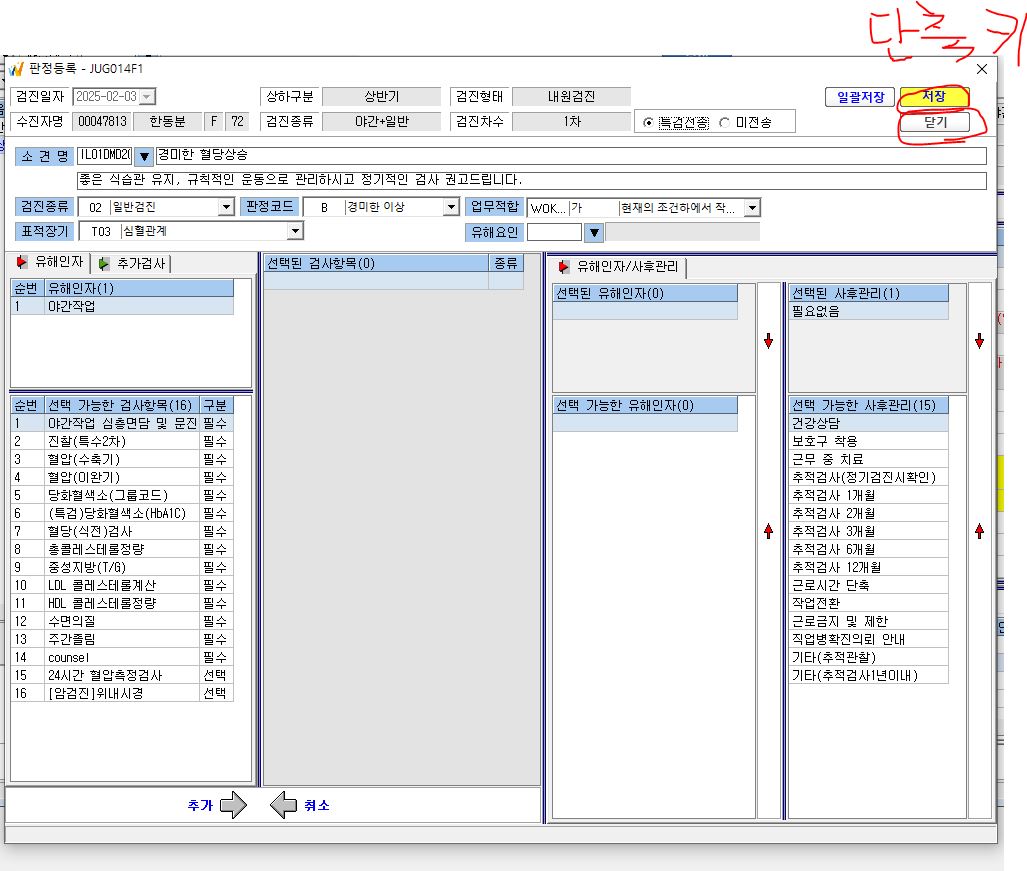Switch to the 추가검사 tab
The height and width of the screenshot is (871, 1027).
[134, 263]
